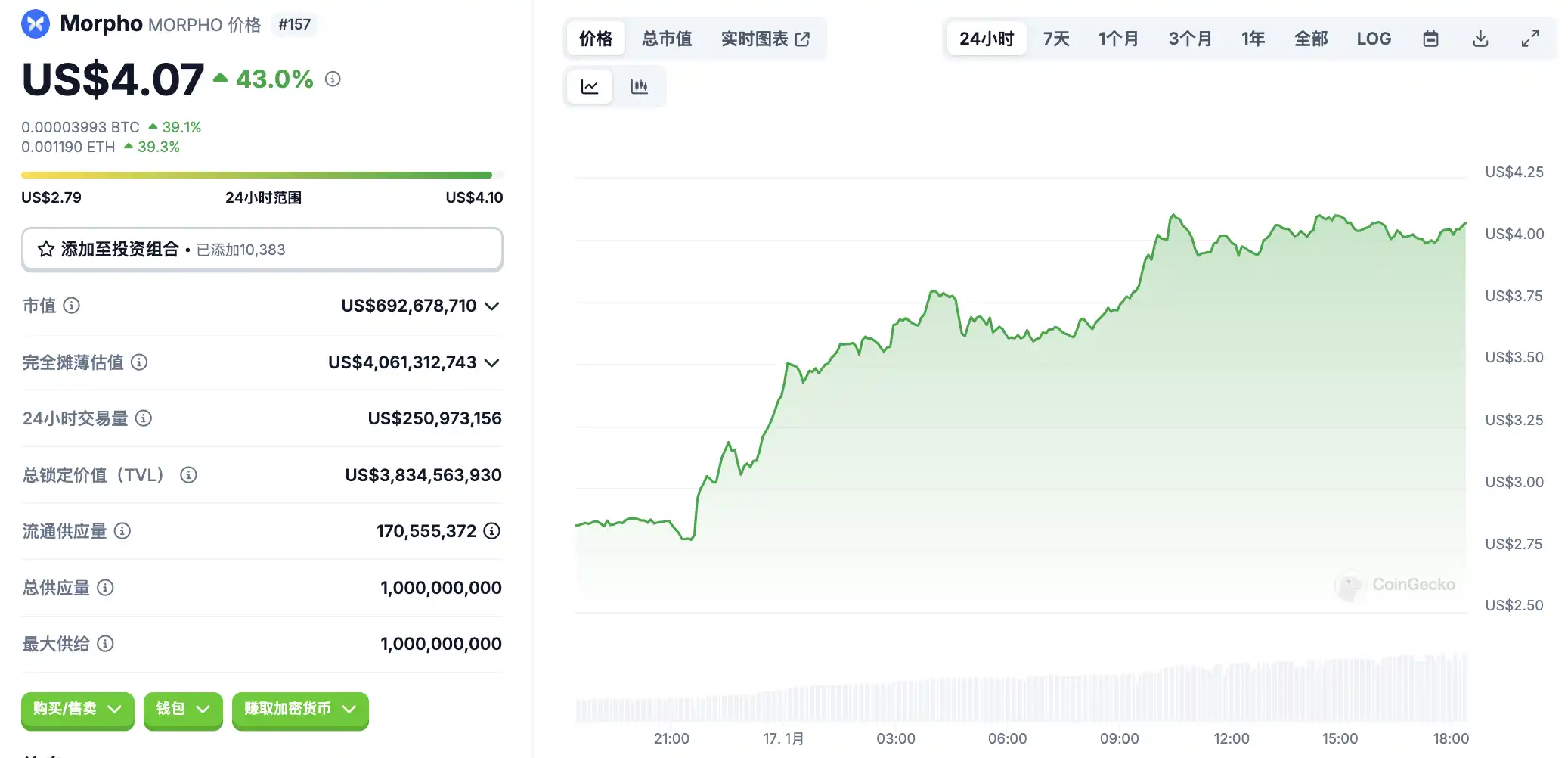The width and height of the screenshot is (1568, 758).
Task: Open the calendar date range picker
Action: pos(1430,39)
